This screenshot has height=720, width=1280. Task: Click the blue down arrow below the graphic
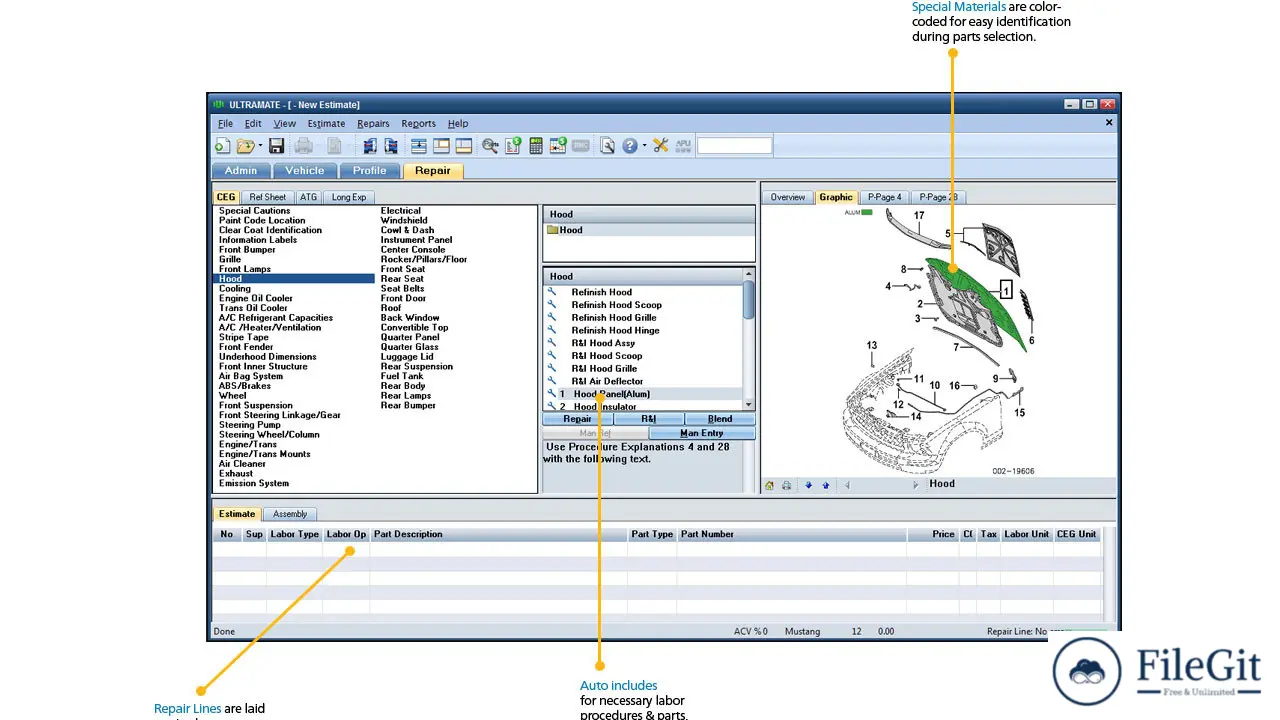point(808,485)
